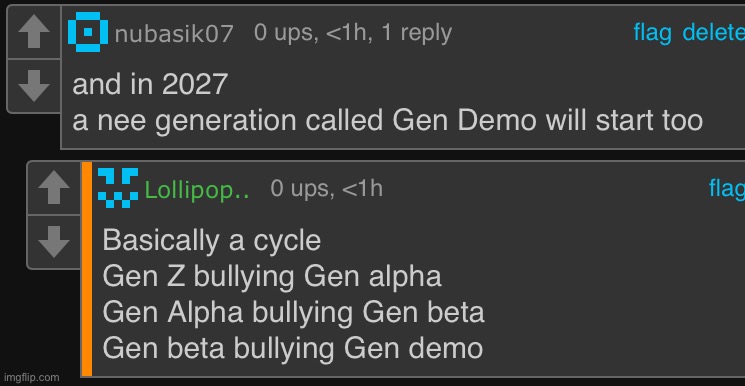Flag nubasik07's comment
Image resolution: width=745 pixels, height=386 pixels.
(652, 33)
